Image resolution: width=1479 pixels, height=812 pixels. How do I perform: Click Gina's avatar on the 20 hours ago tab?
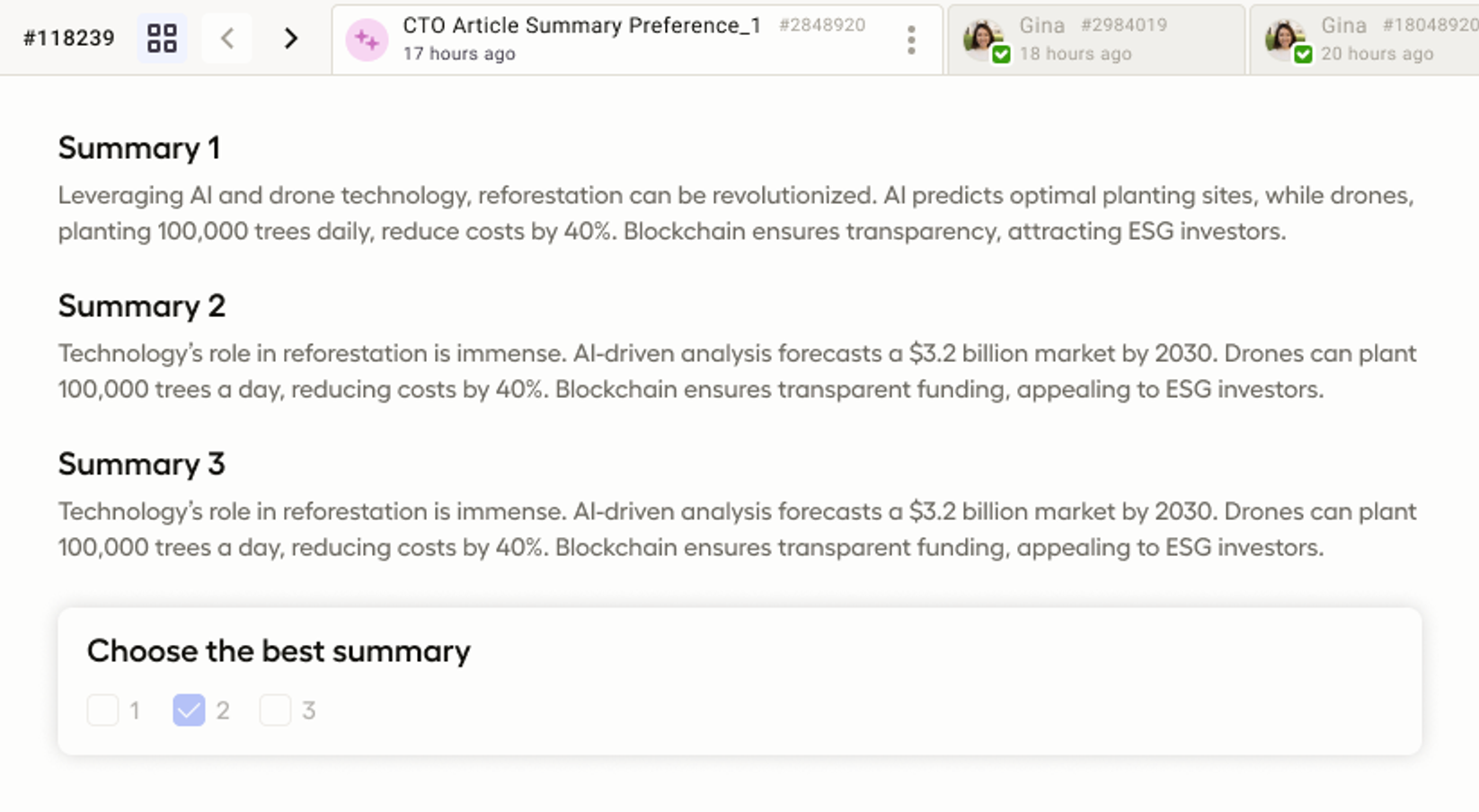tap(1284, 38)
